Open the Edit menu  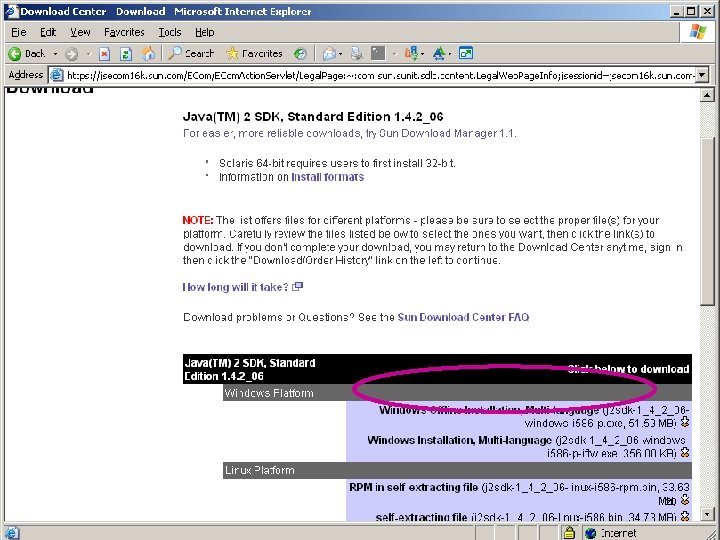[48, 33]
